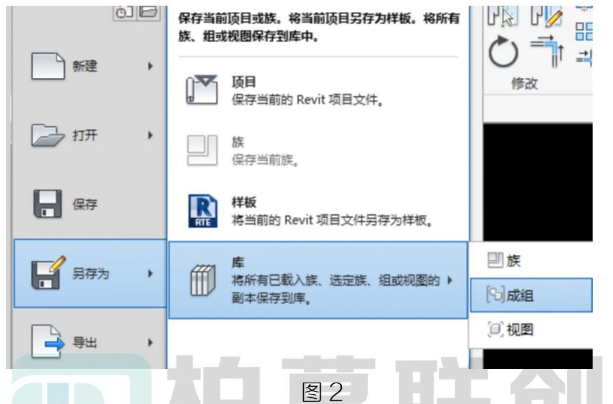The height and width of the screenshot is (404, 613).
Task: Choose the 保存 menu entry
Action: (x=90, y=204)
